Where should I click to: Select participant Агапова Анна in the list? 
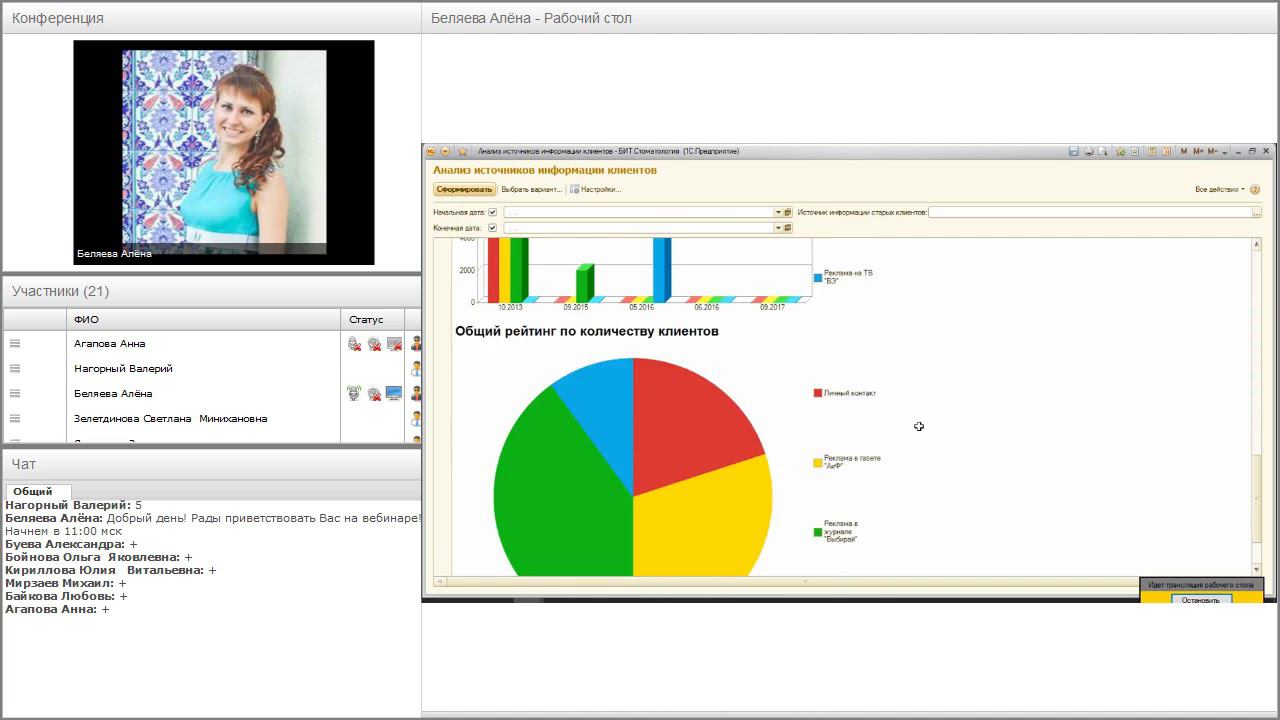[110, 344]
